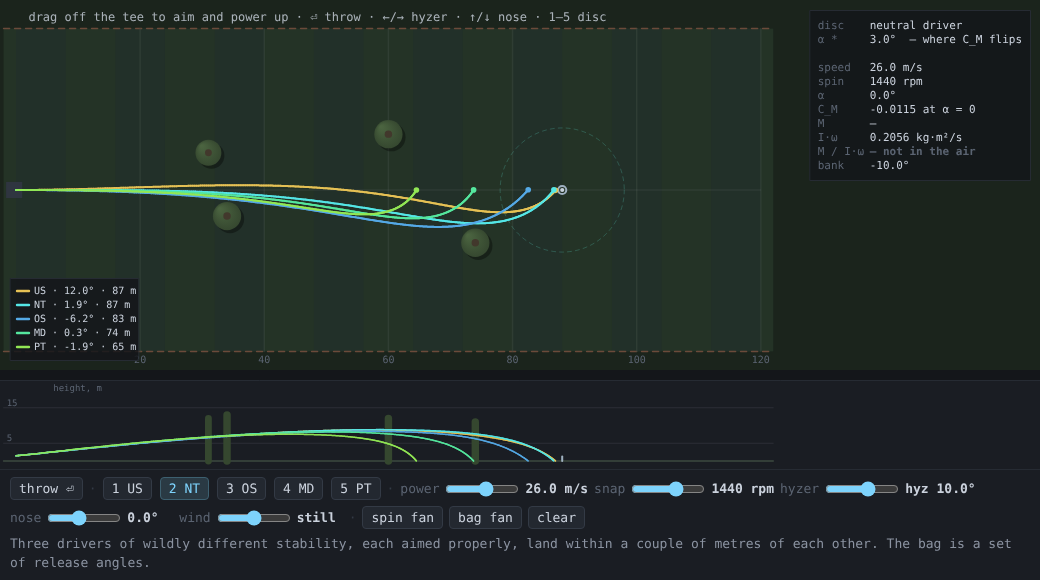This screenshot has width=1040, height=580.
Task: Change the hyzer angle slider
Action: tap(862, 489)
